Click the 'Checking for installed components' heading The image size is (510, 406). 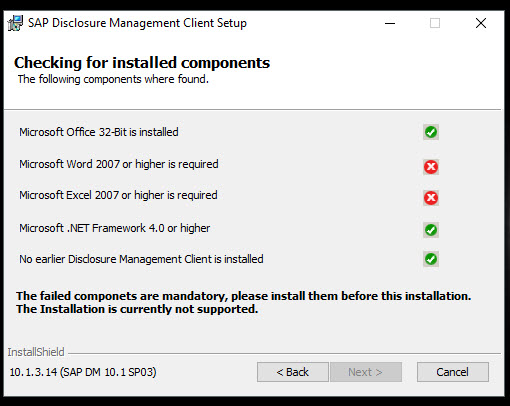click(x=142, y=63)
